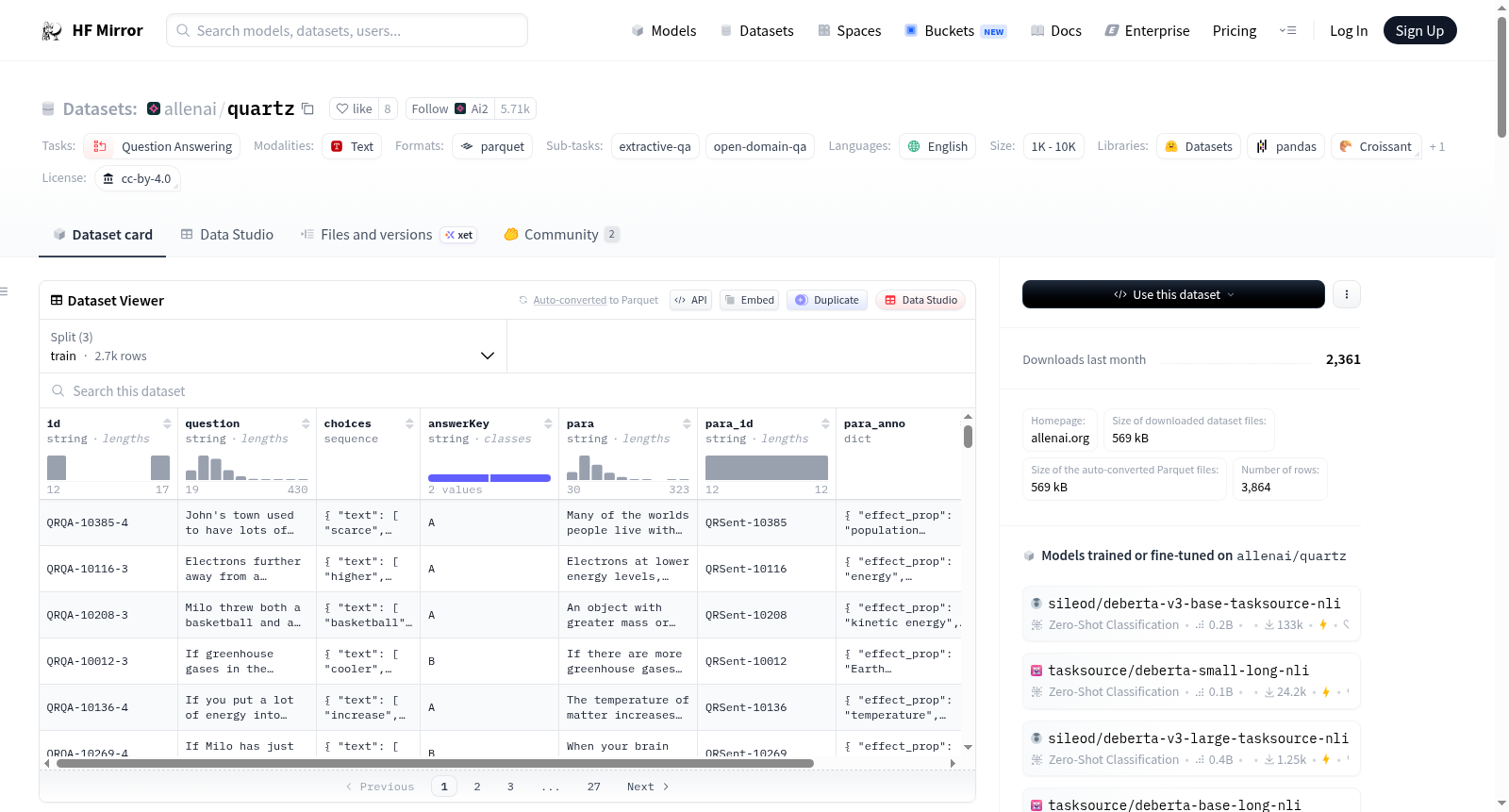Screen dimensions: 1509x812
Task: Open the three-dot options menu button
Action: click(1346, 294)
